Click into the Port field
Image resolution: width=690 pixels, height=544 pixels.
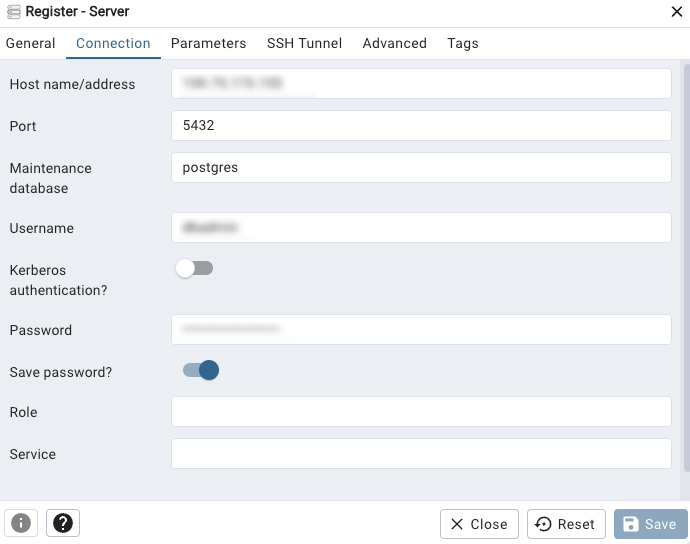point(420,126)
